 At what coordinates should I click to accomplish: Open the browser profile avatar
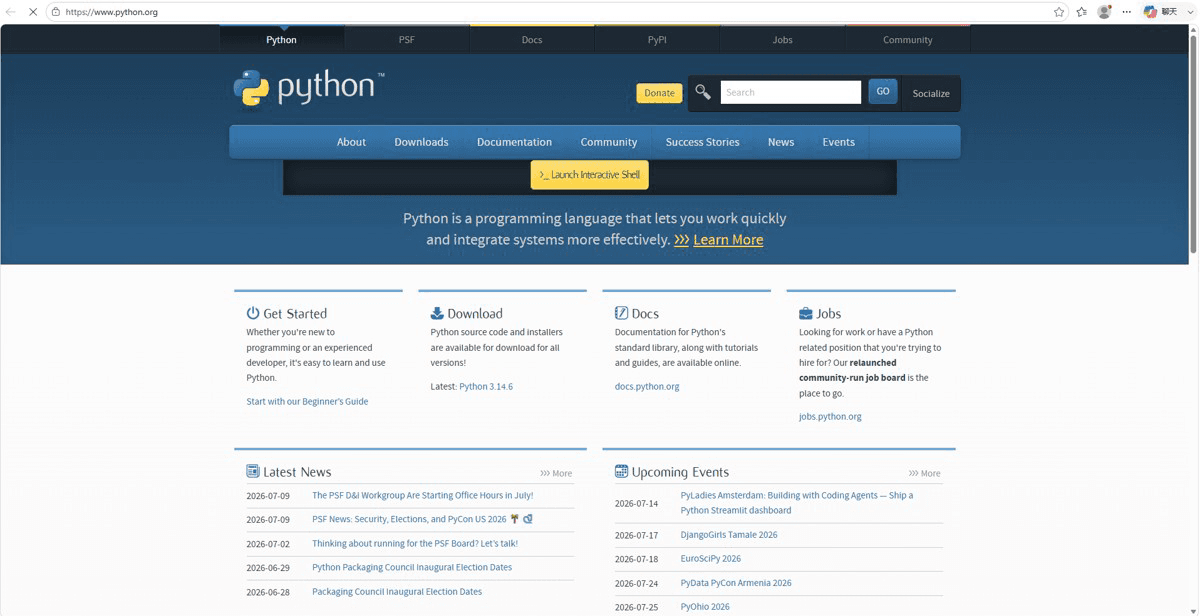click(1104, 12)
